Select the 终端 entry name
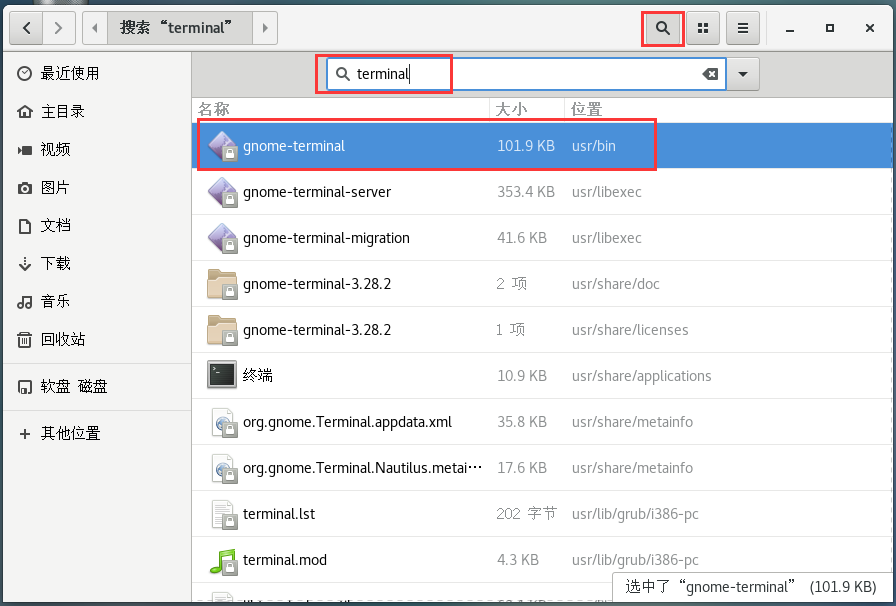Screen dimensions: 896x606 pyautogui.click(x=258, y=376)
